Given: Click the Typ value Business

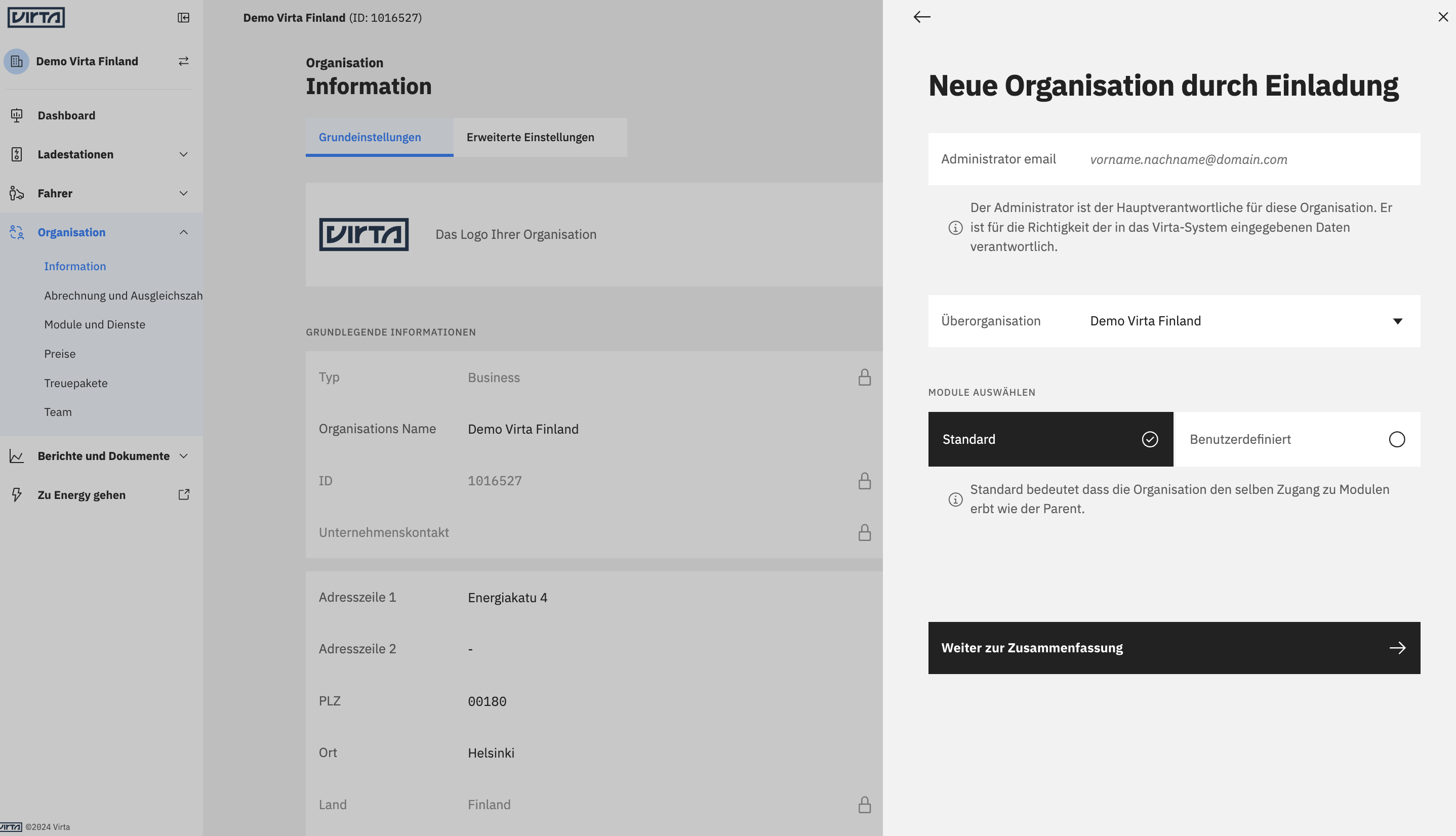Looking at the screenshot, I should click(x=494, y=377).
